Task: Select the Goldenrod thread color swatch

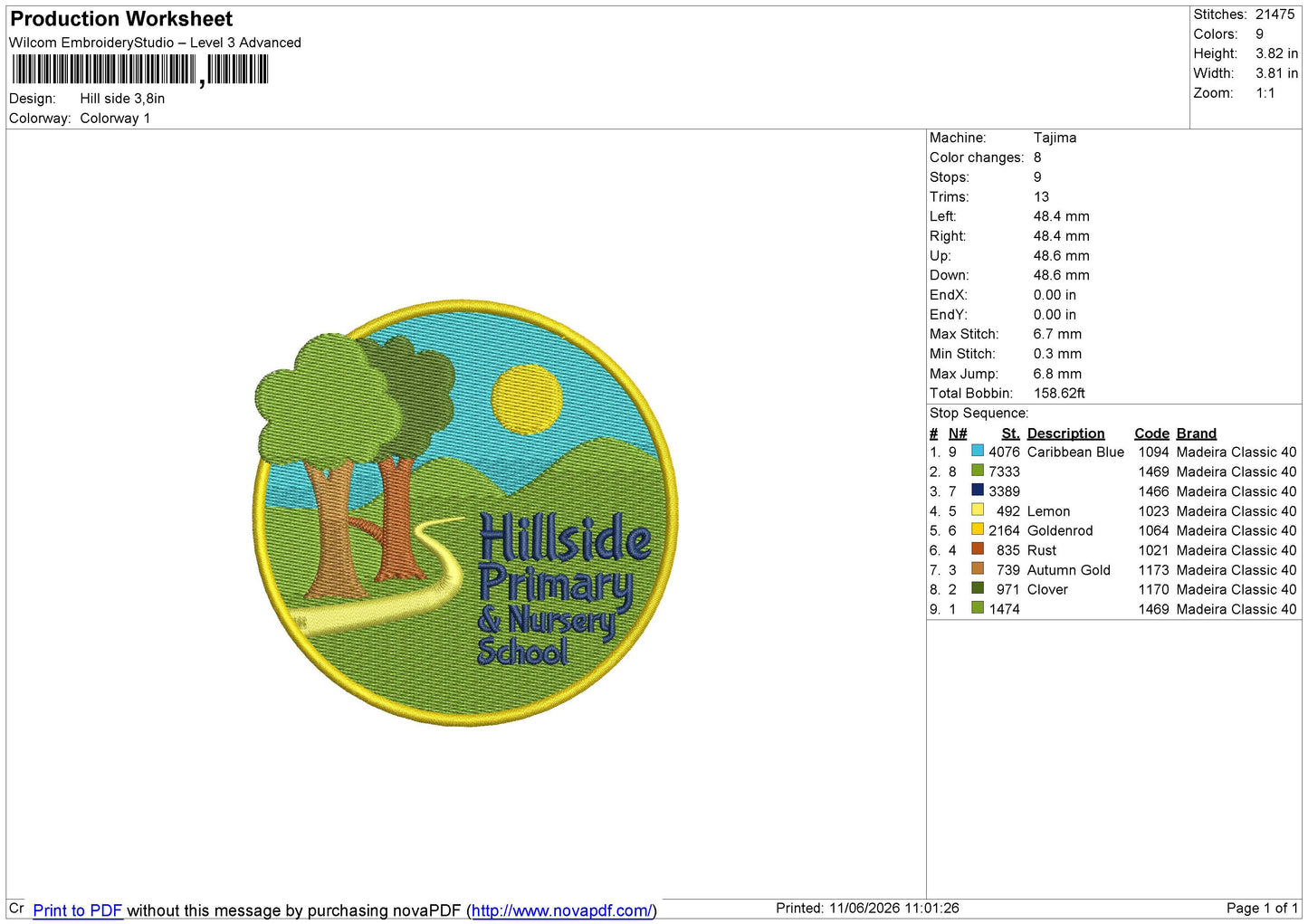Action: coord(978,529)
